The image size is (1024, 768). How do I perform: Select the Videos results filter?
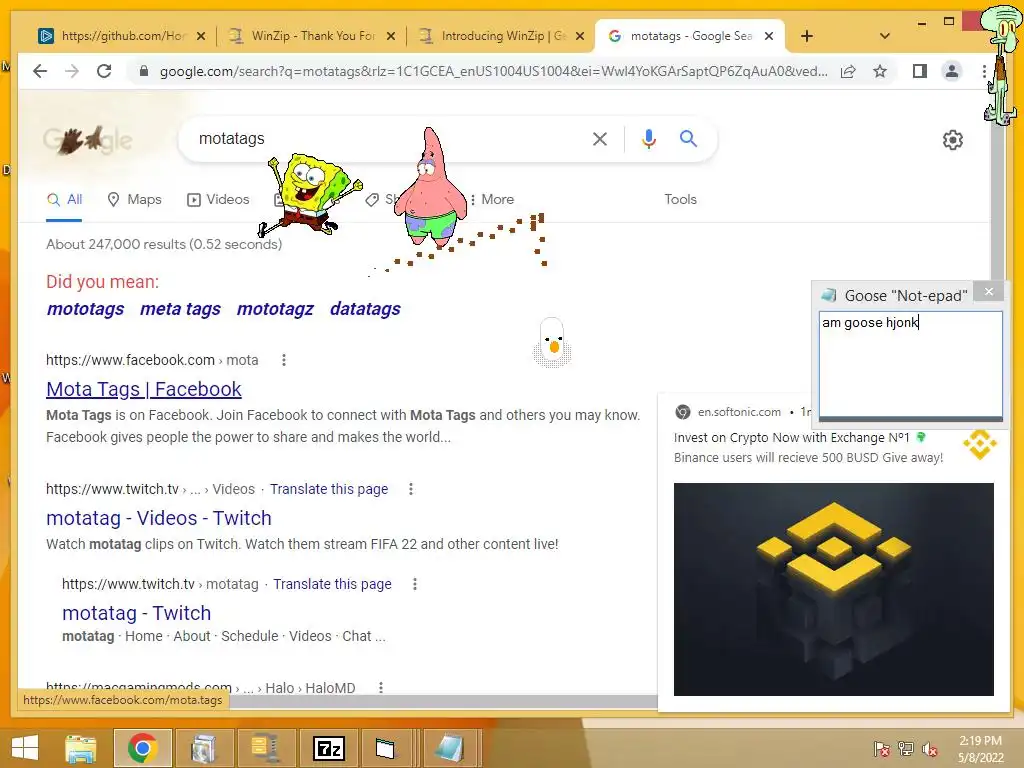click(218, 199)
